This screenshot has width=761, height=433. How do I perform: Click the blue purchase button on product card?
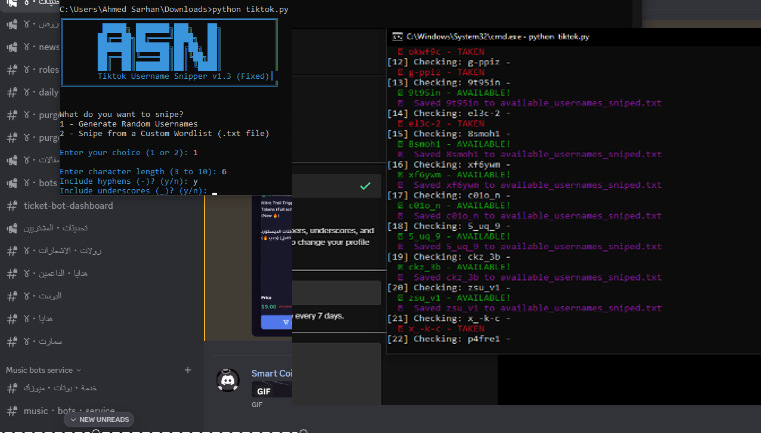(x=277, y=322)
